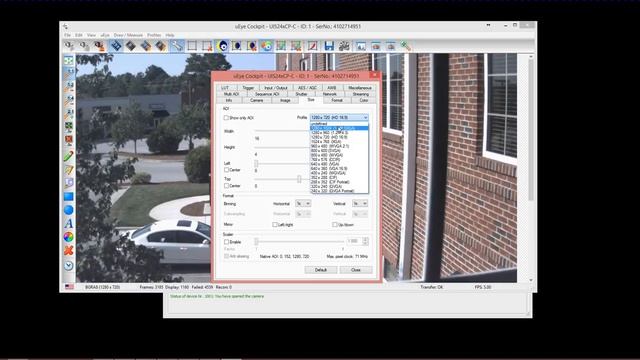The height and width of the screenshot is (360, 640).
Task: Switch to the Format tab
Action: [337, 100]
